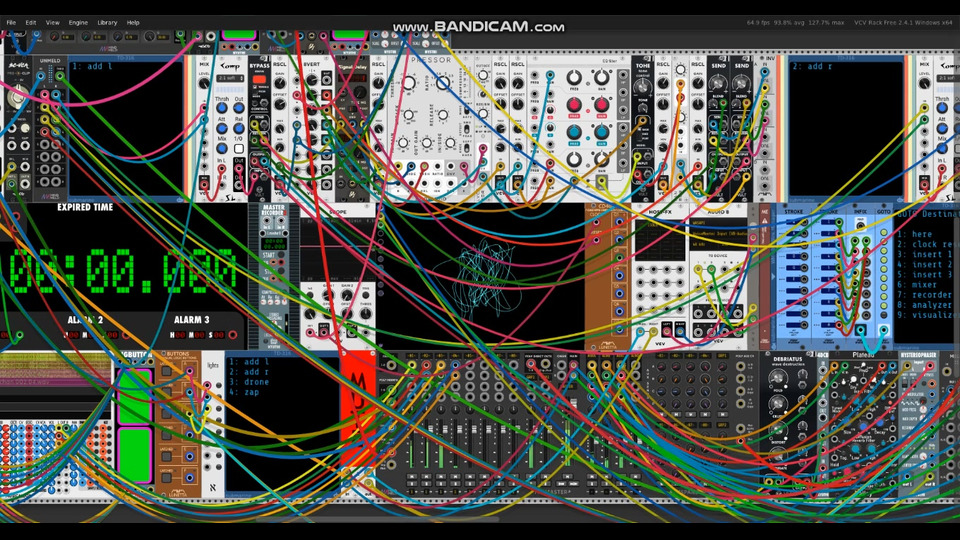Open the Library menu

pos(107,23)
